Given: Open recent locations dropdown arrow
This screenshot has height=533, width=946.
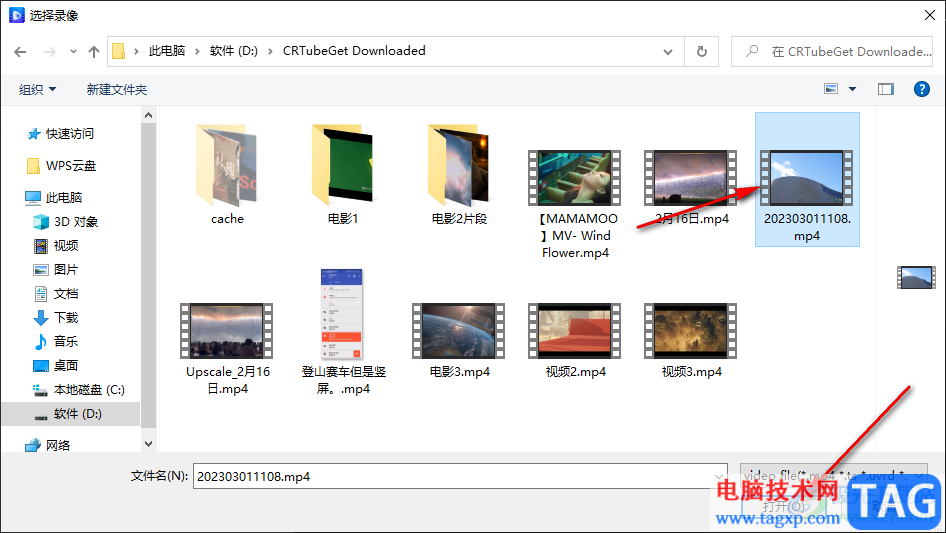Looking at the screenshot, I should (x=73, y=52).
